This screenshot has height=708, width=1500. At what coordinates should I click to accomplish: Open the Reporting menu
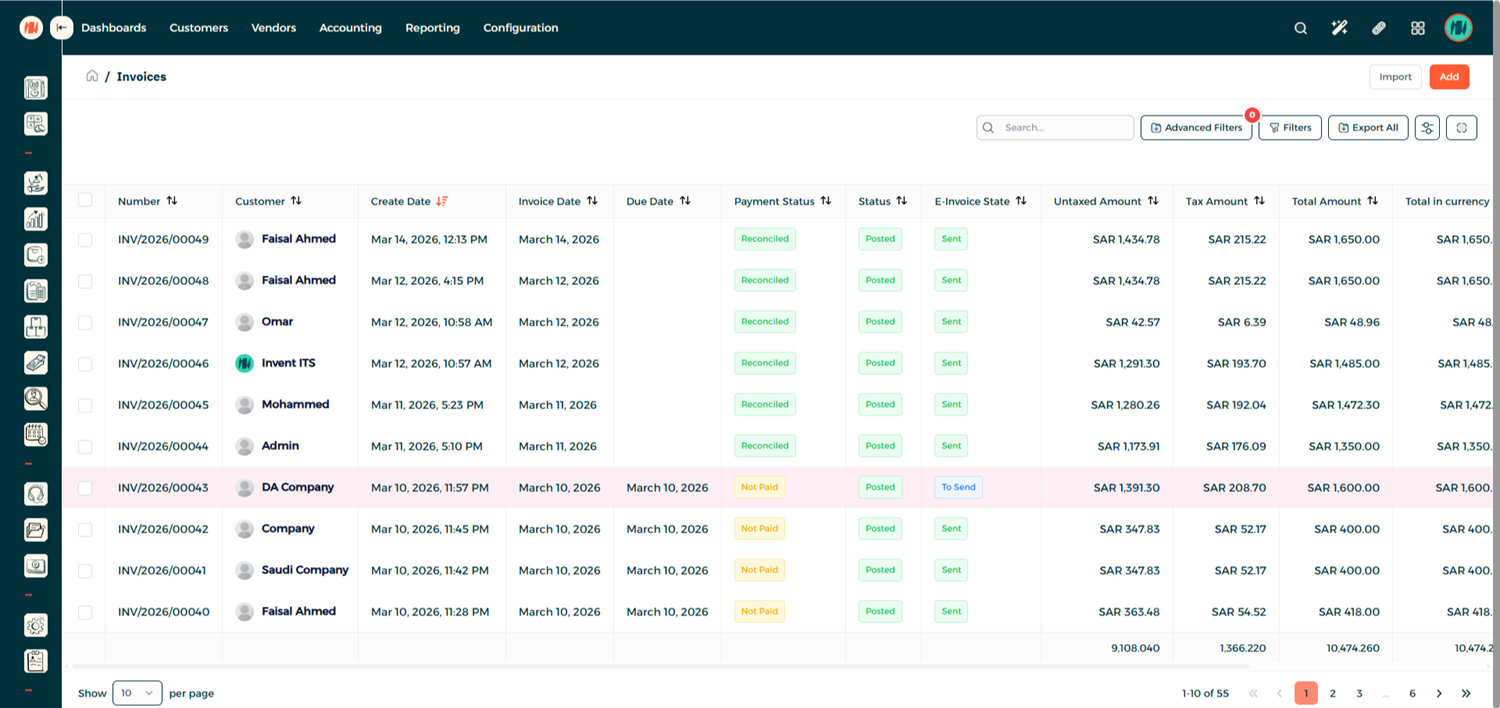[432, 28]
